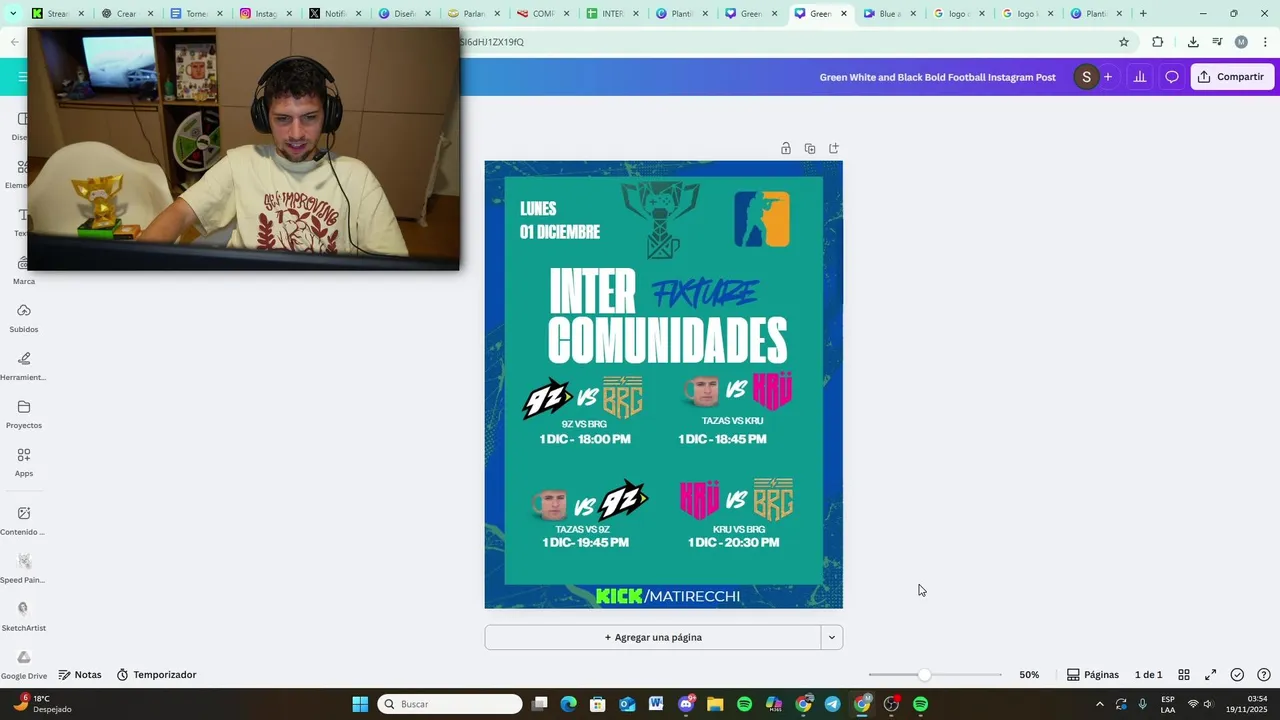Bookmark this page with the star icon
The width and height of the screenshot is (1280, 720).
click(1124, 42)
